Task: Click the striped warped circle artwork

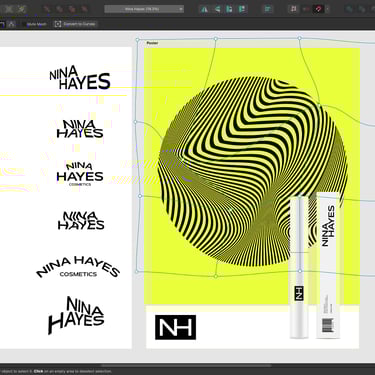Action: (252, 171)
